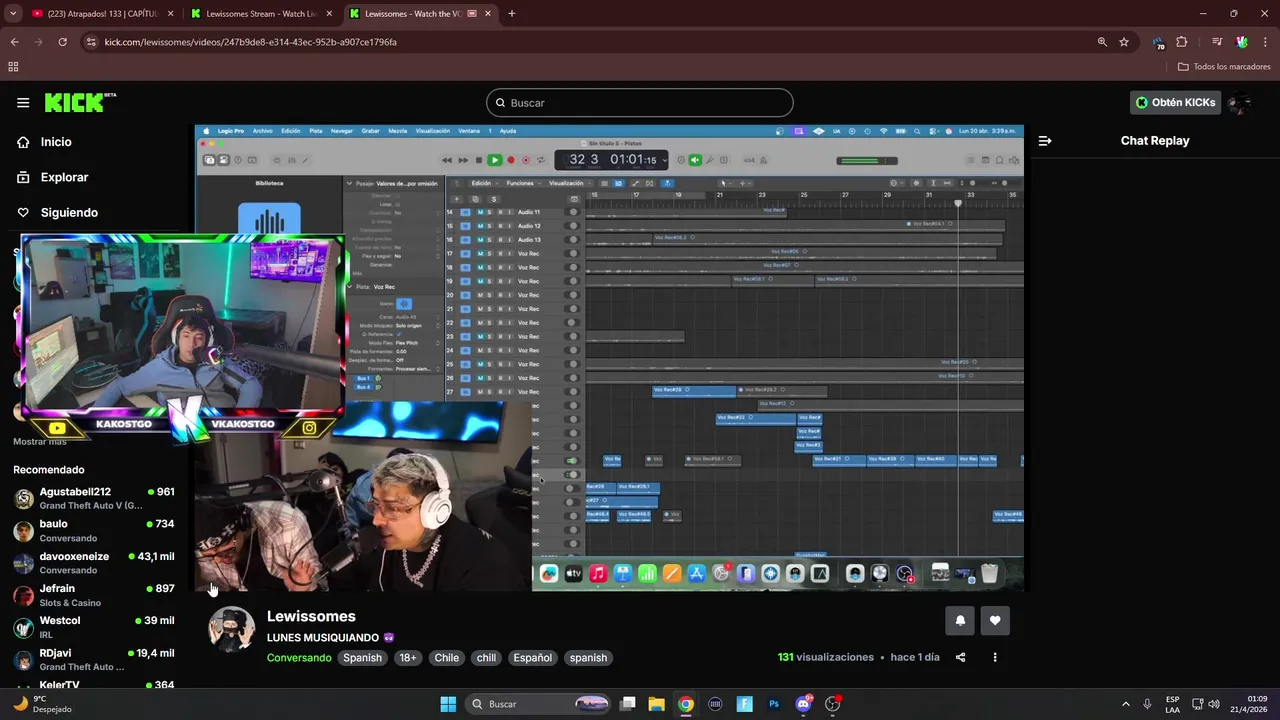Bookmark this page with the star icon
Screen dimensions: 1280x720
[1124, 42]
